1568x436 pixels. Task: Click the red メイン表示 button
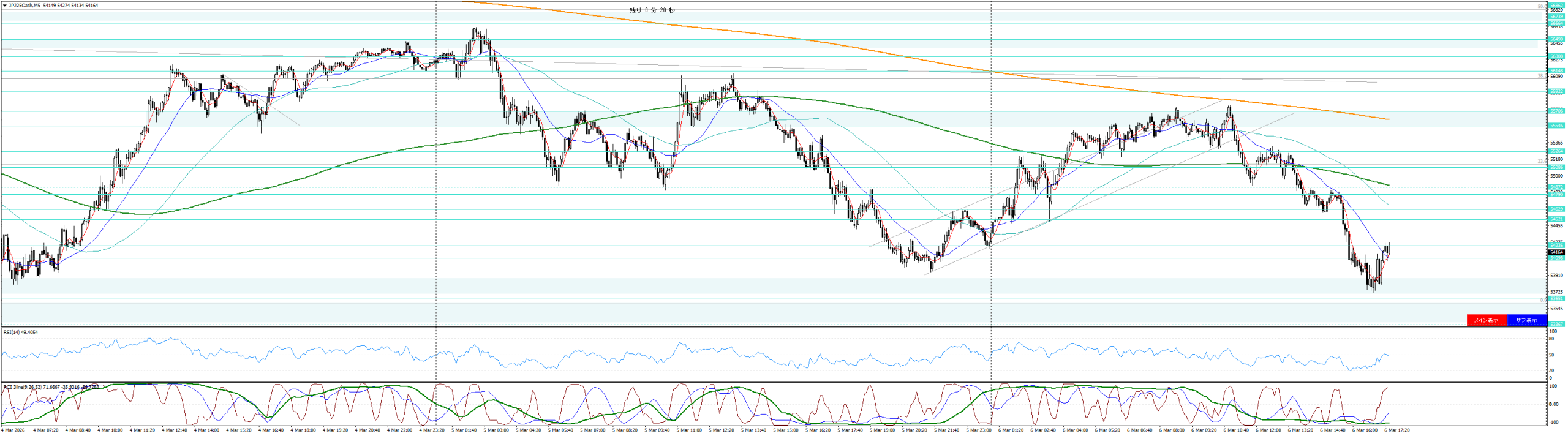point(1486,320)
